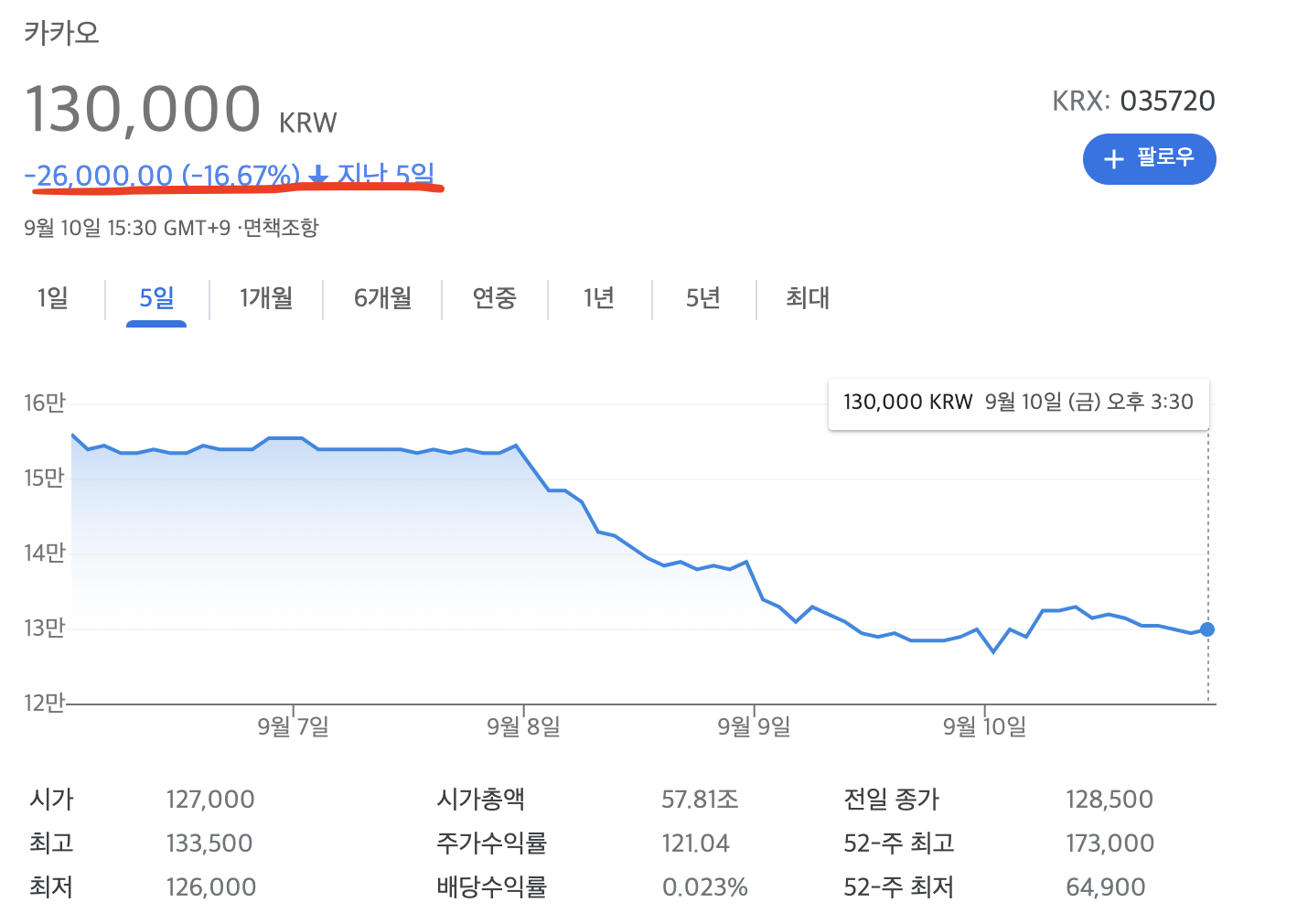1297x924 pixels.
Task: Select the 5년 range tab
Action: tap(702, 298)
